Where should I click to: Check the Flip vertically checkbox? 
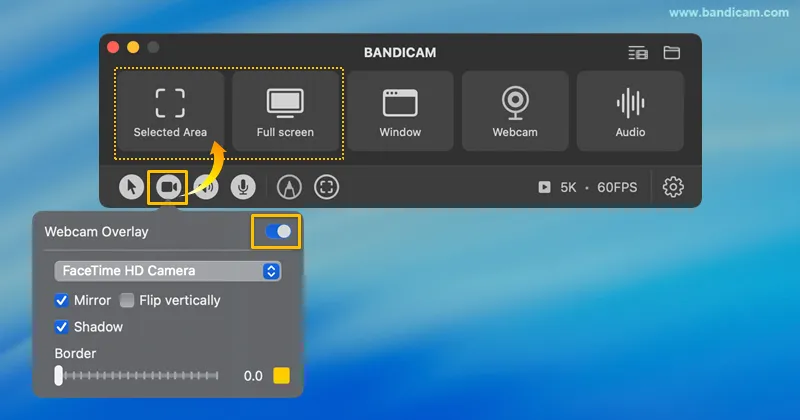127,300
